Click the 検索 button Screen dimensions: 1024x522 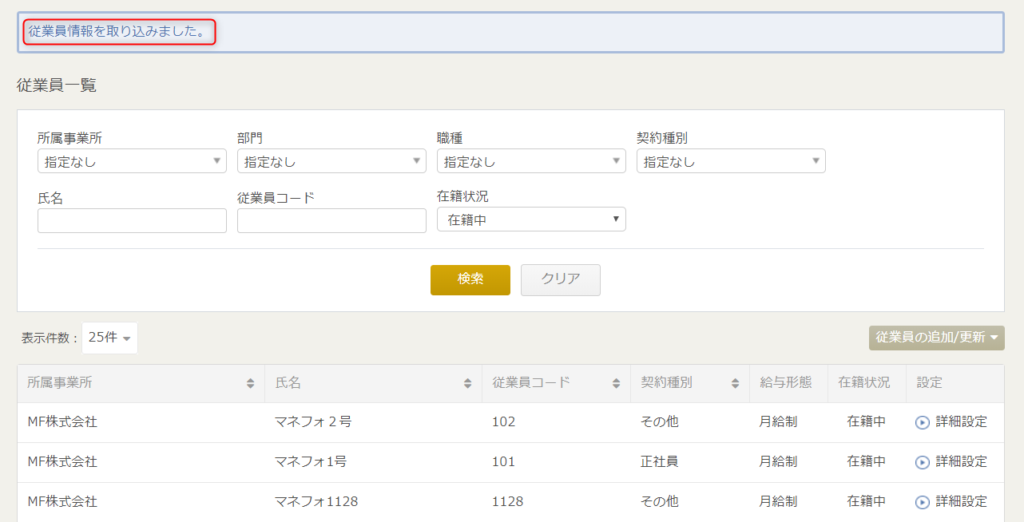pyautogui.click(x=470, y=280)
